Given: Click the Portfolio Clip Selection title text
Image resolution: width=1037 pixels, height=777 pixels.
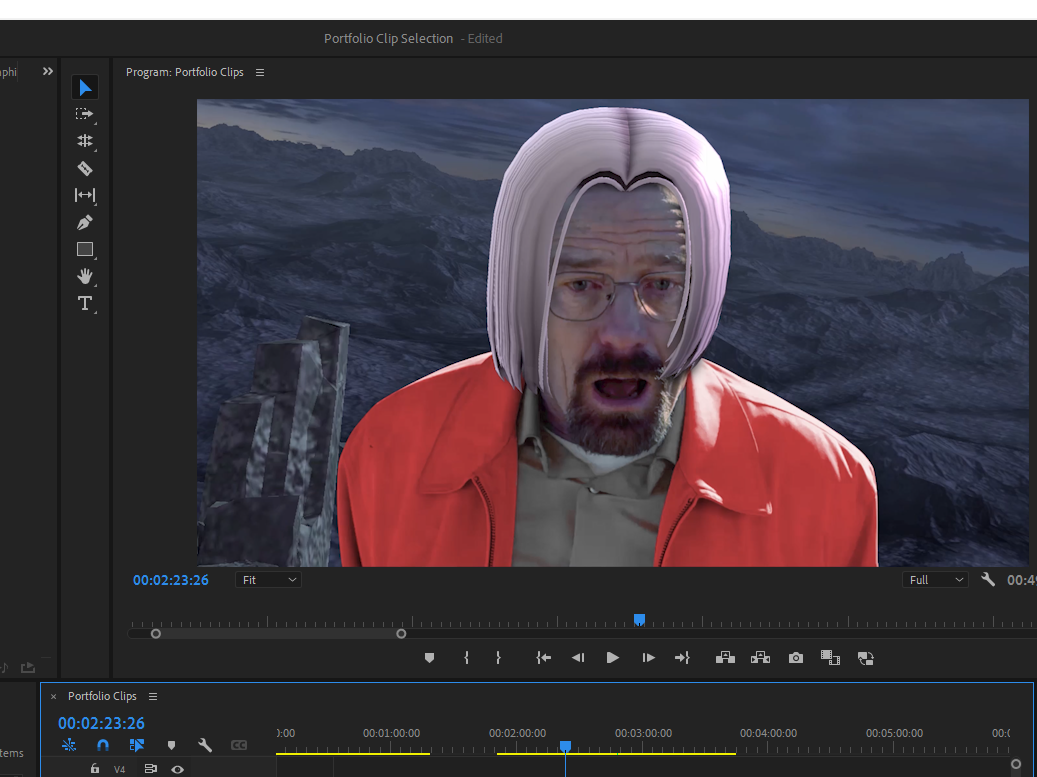Looking at the screenshot, I should (x=388, y=38).
